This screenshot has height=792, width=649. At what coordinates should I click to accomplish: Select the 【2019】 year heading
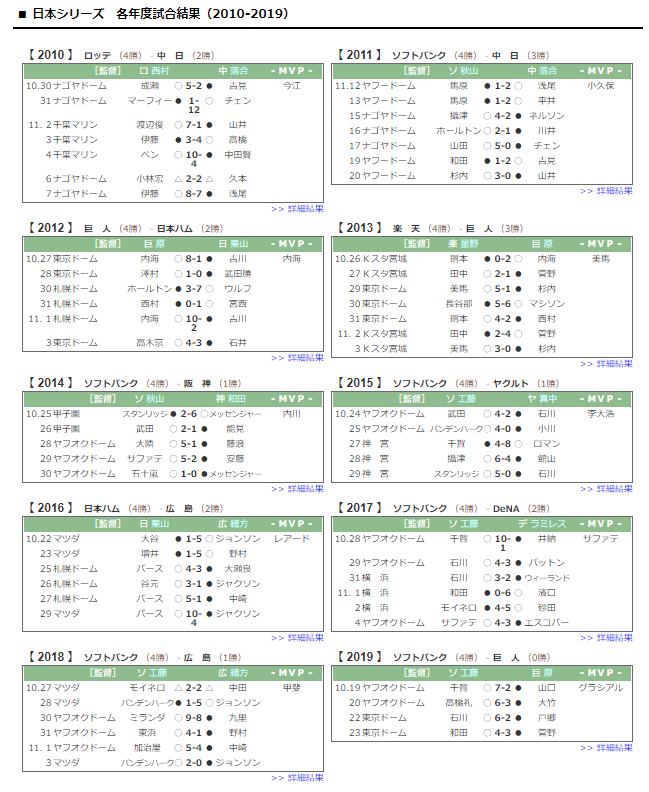point(360,657)
